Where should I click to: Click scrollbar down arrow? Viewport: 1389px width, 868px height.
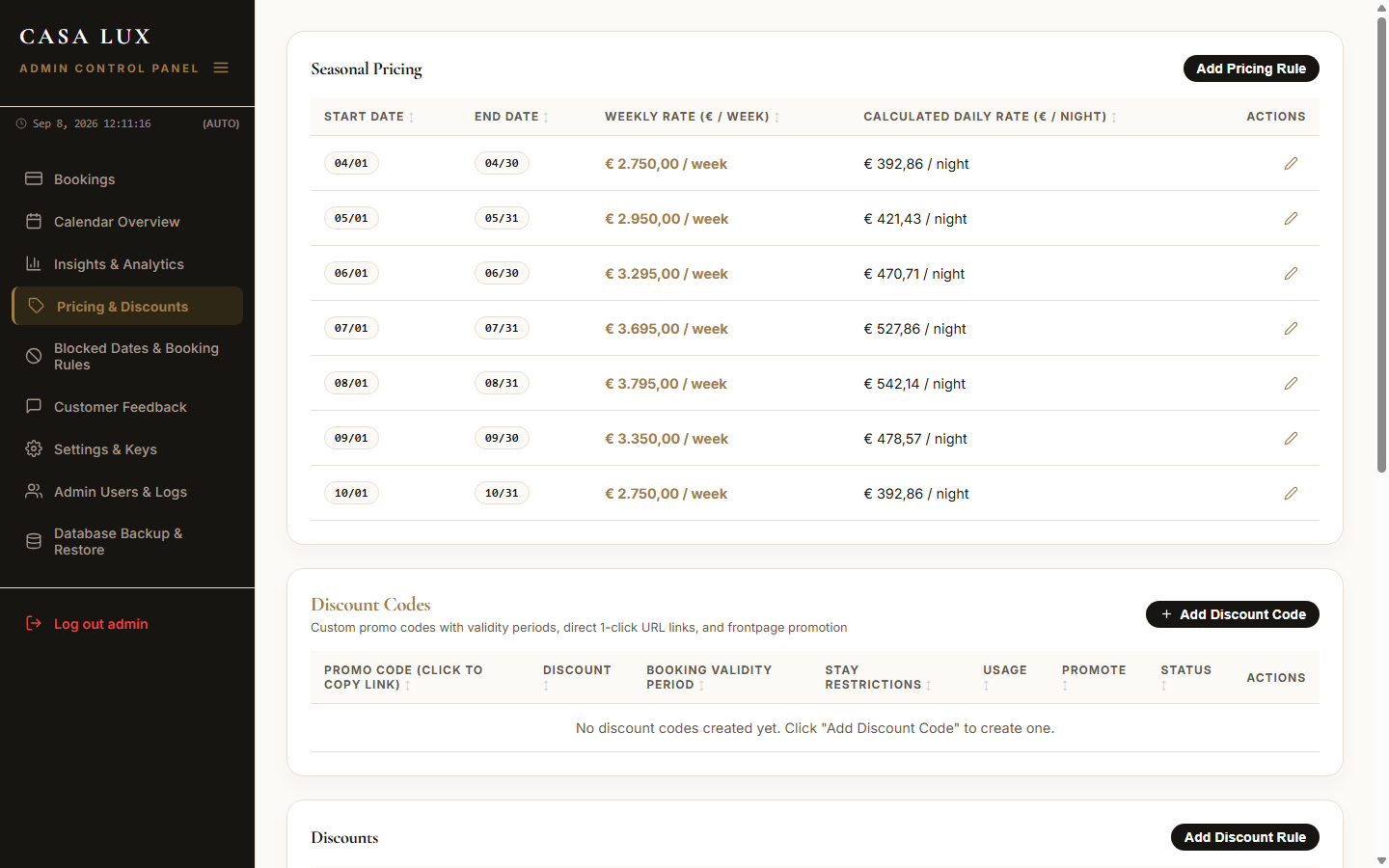pos(1381,860)
